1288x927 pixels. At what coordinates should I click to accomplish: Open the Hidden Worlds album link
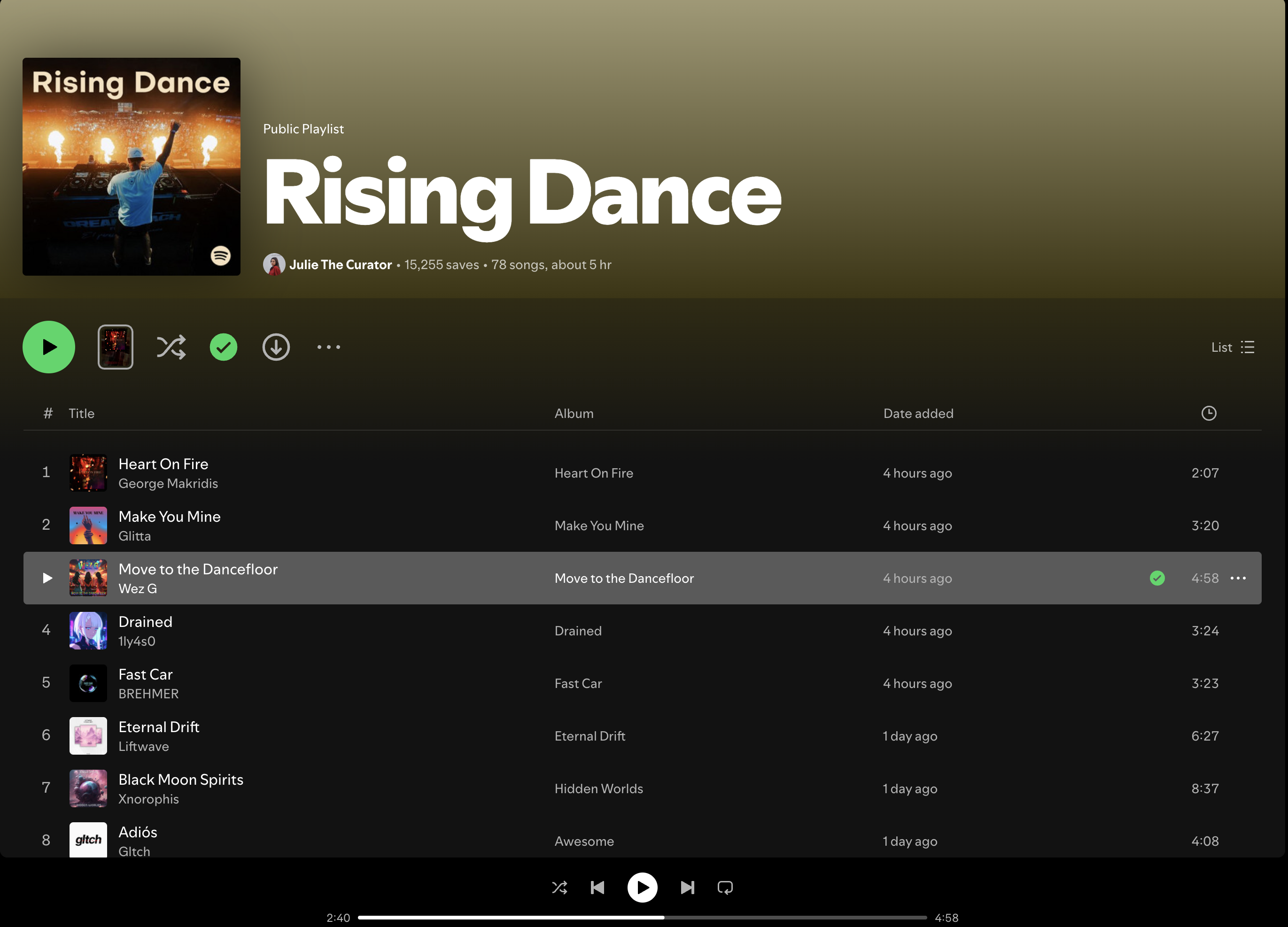tap(598, 788)
